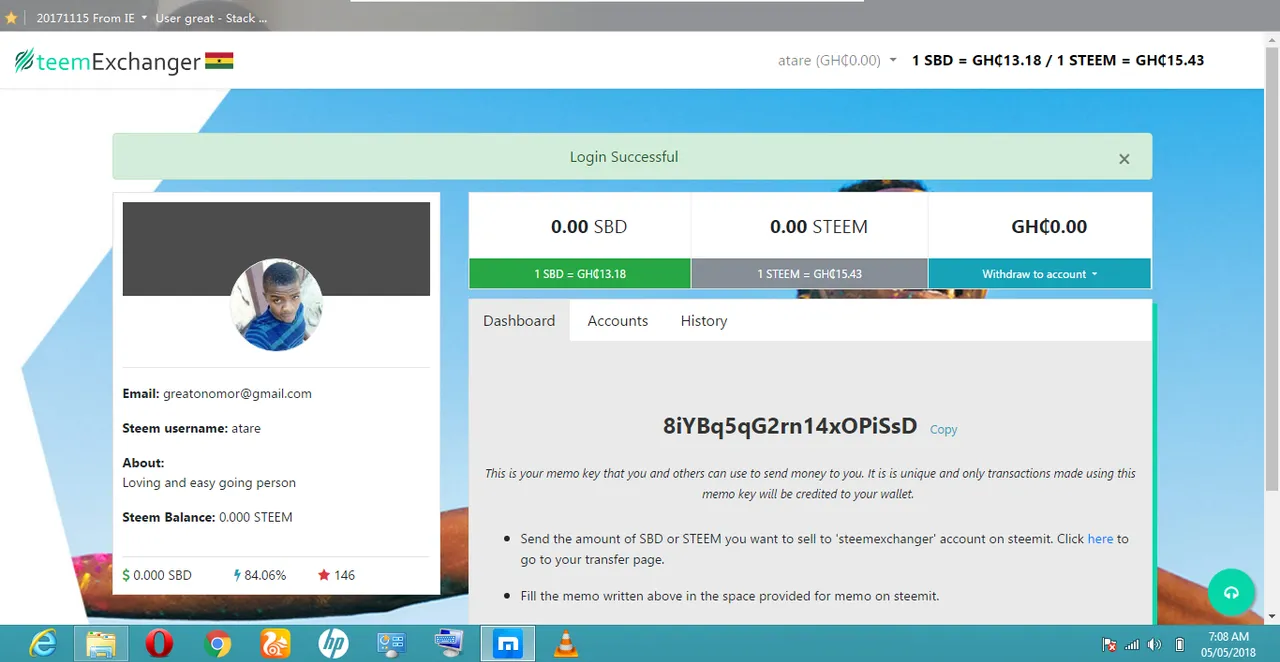
Task: Click the favorites star in browser bar
Action: 11,18
